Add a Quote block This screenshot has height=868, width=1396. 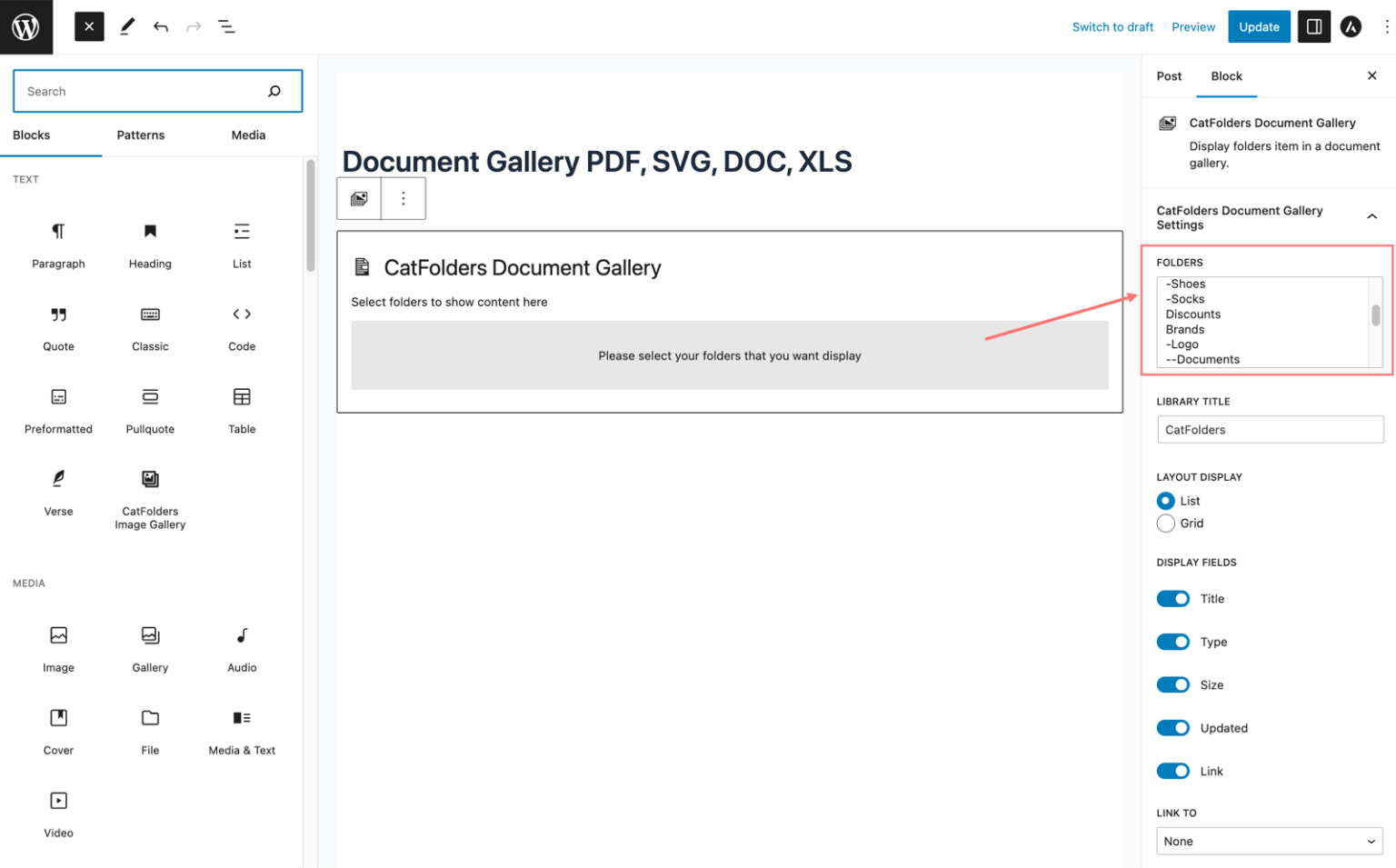[x=58, y=314]
